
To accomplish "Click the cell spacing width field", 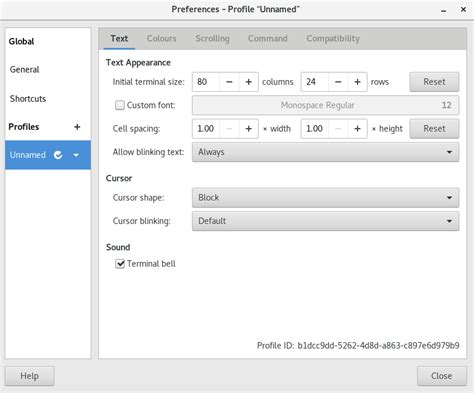I will [206, 129].
